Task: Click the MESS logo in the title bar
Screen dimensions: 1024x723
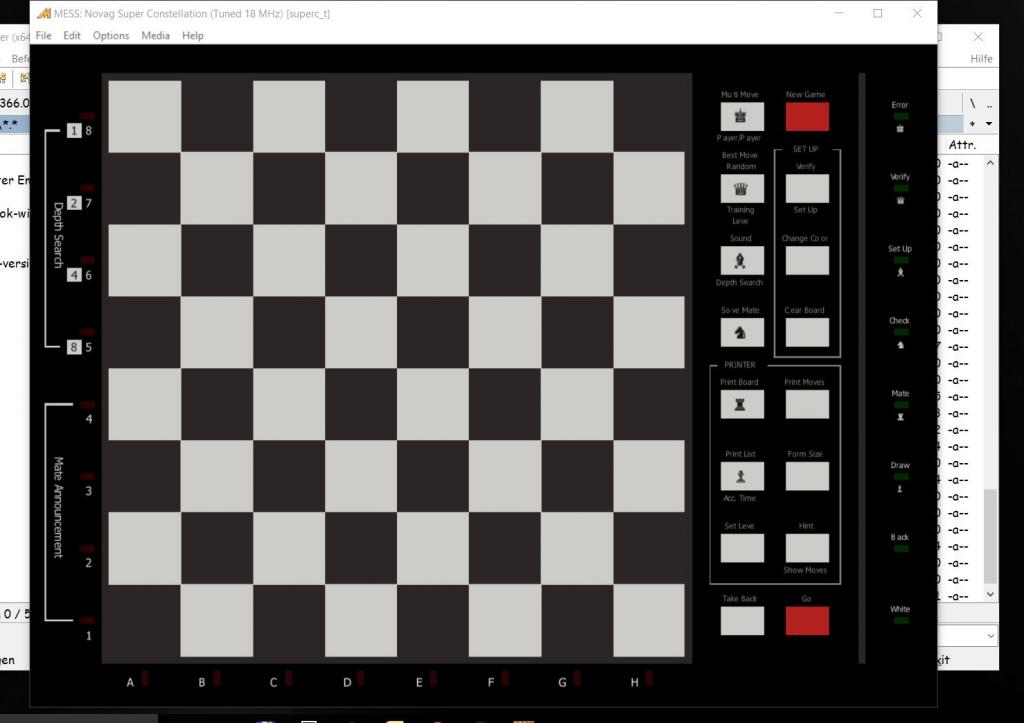Action: (x=44, y=14)
